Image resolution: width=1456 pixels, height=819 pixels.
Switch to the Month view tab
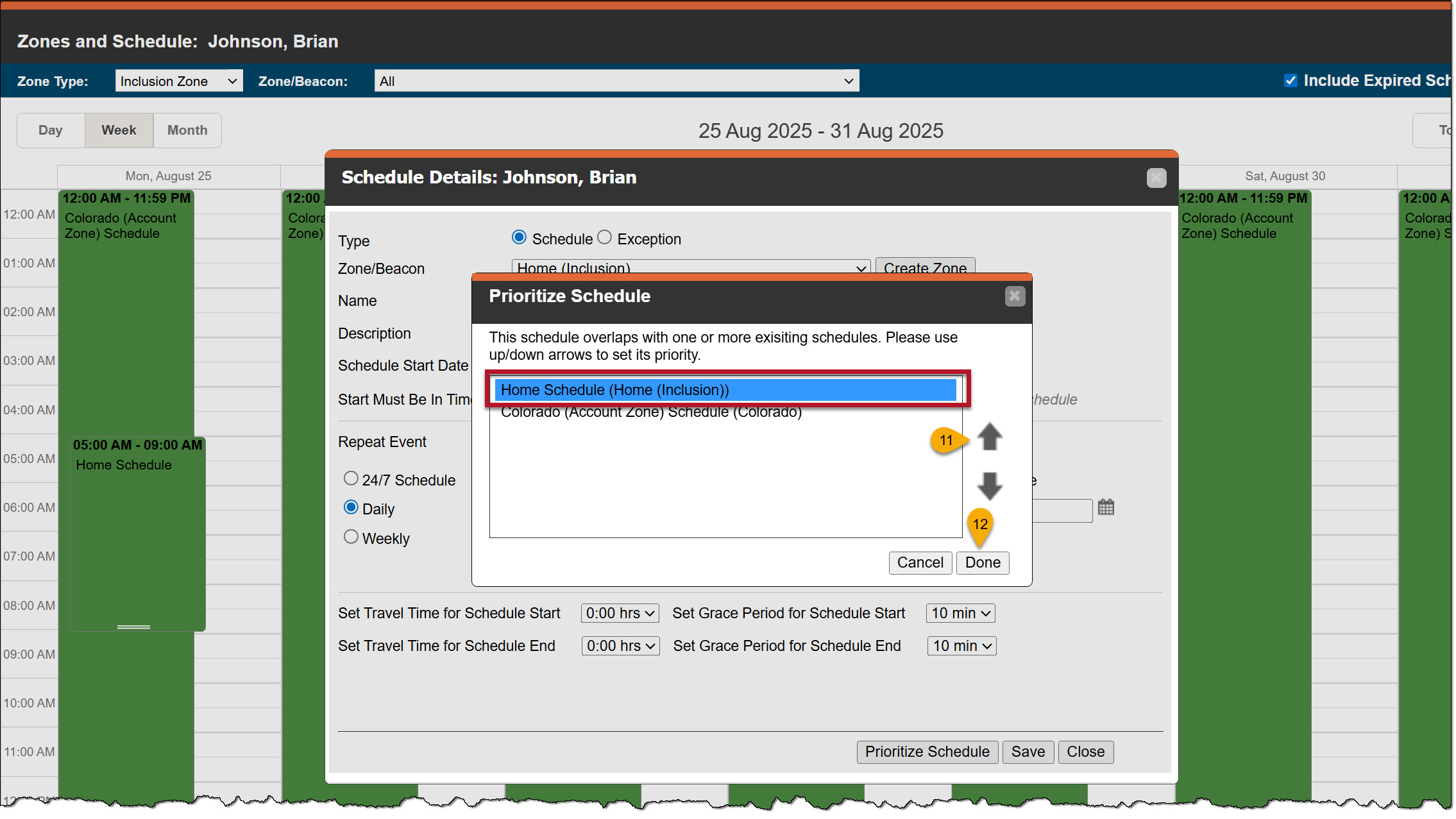point(187,130)
